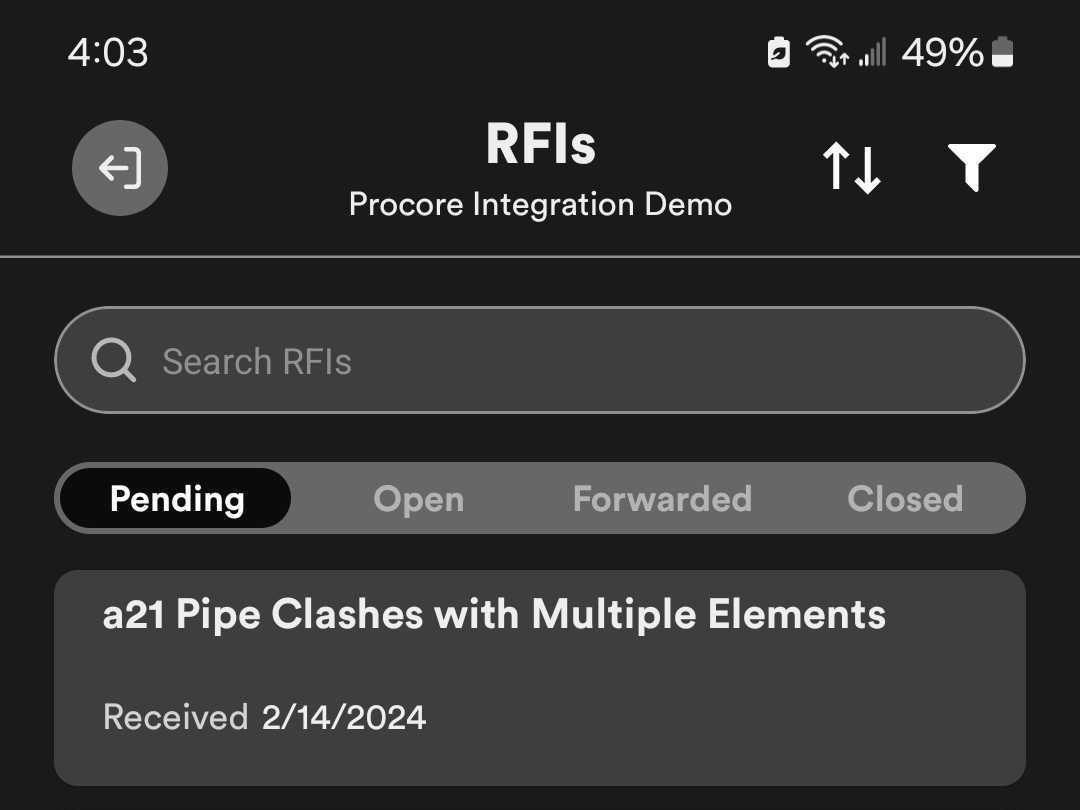The width and height of the screenshot is (1080, 810).
Task: Tap the battery level icon
Action: 1002,52
